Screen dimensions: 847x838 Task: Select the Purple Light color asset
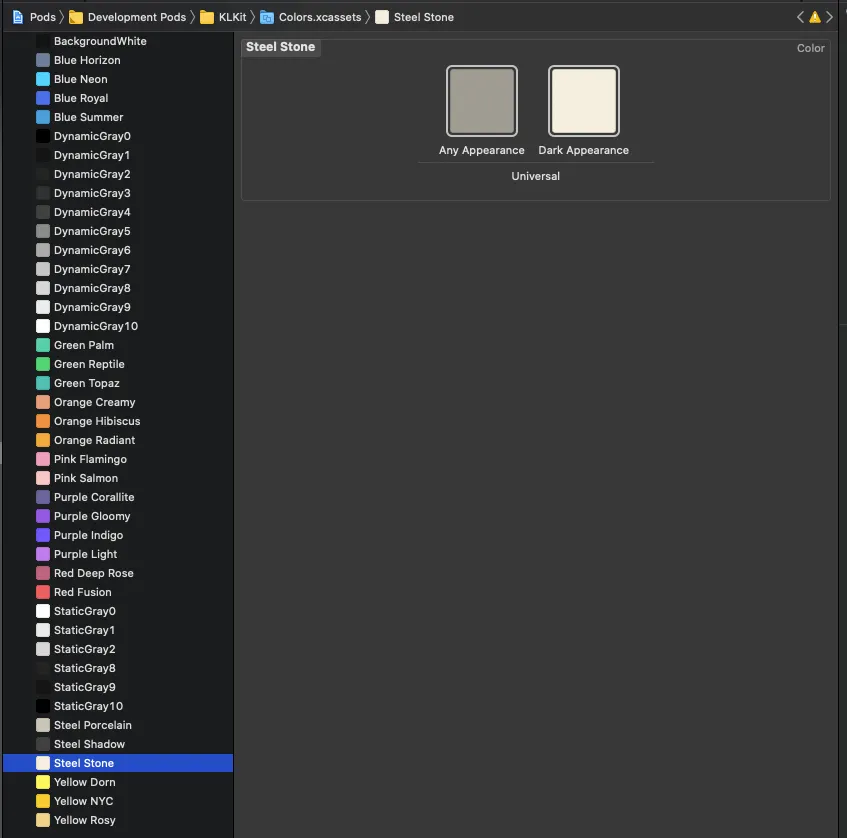(118, 554)
